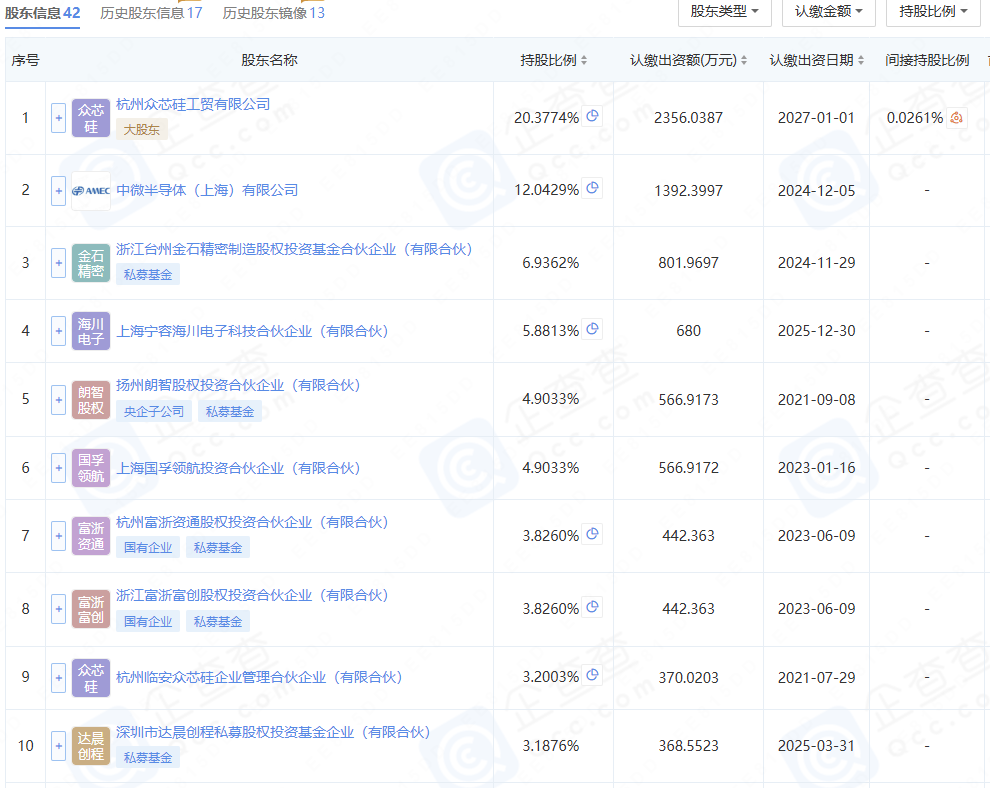Open pie chart icon beside first 3.8260% (row 7)
The image size is (990, 788).
[x=592, y=534]
